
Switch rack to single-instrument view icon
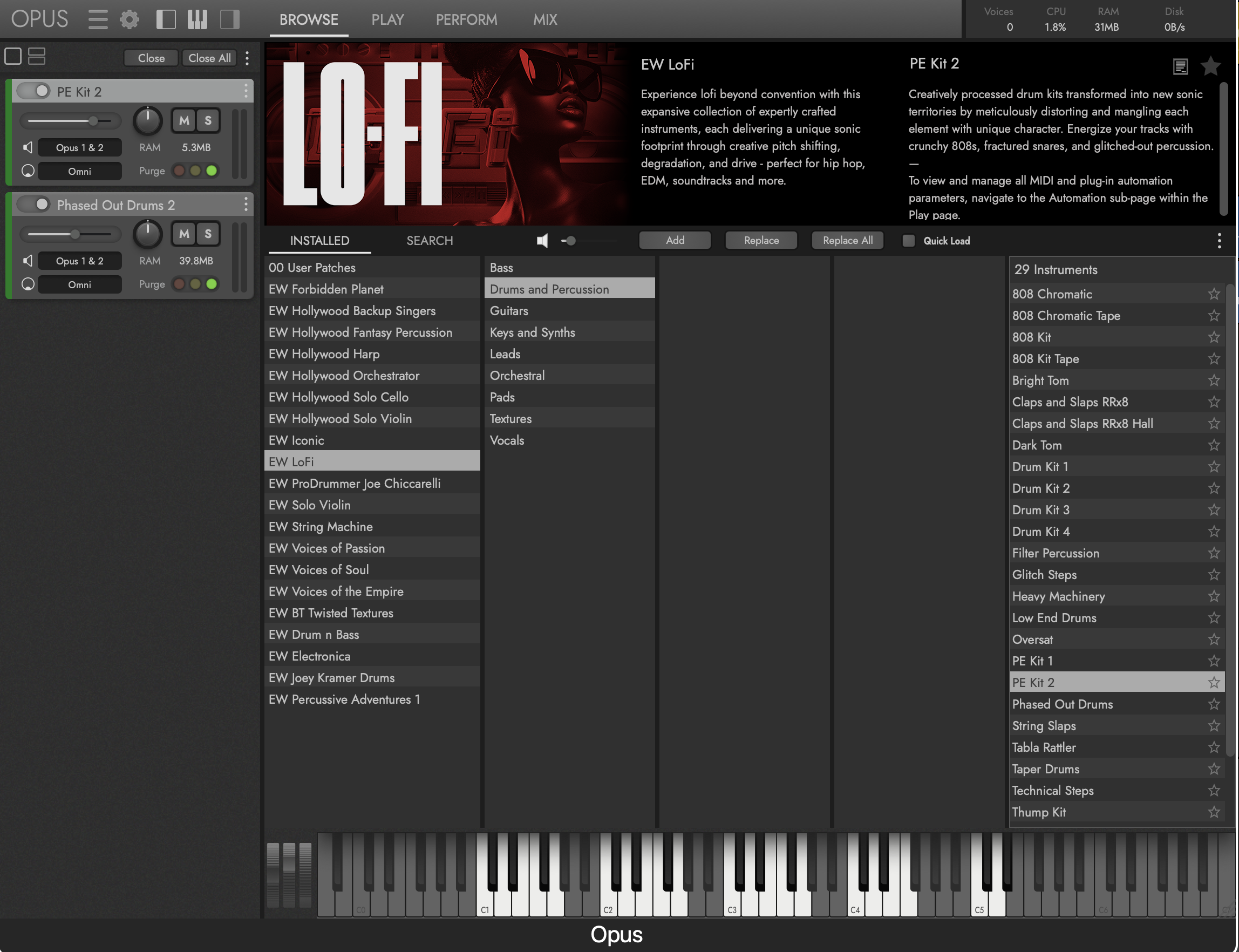tap(13, 56)
